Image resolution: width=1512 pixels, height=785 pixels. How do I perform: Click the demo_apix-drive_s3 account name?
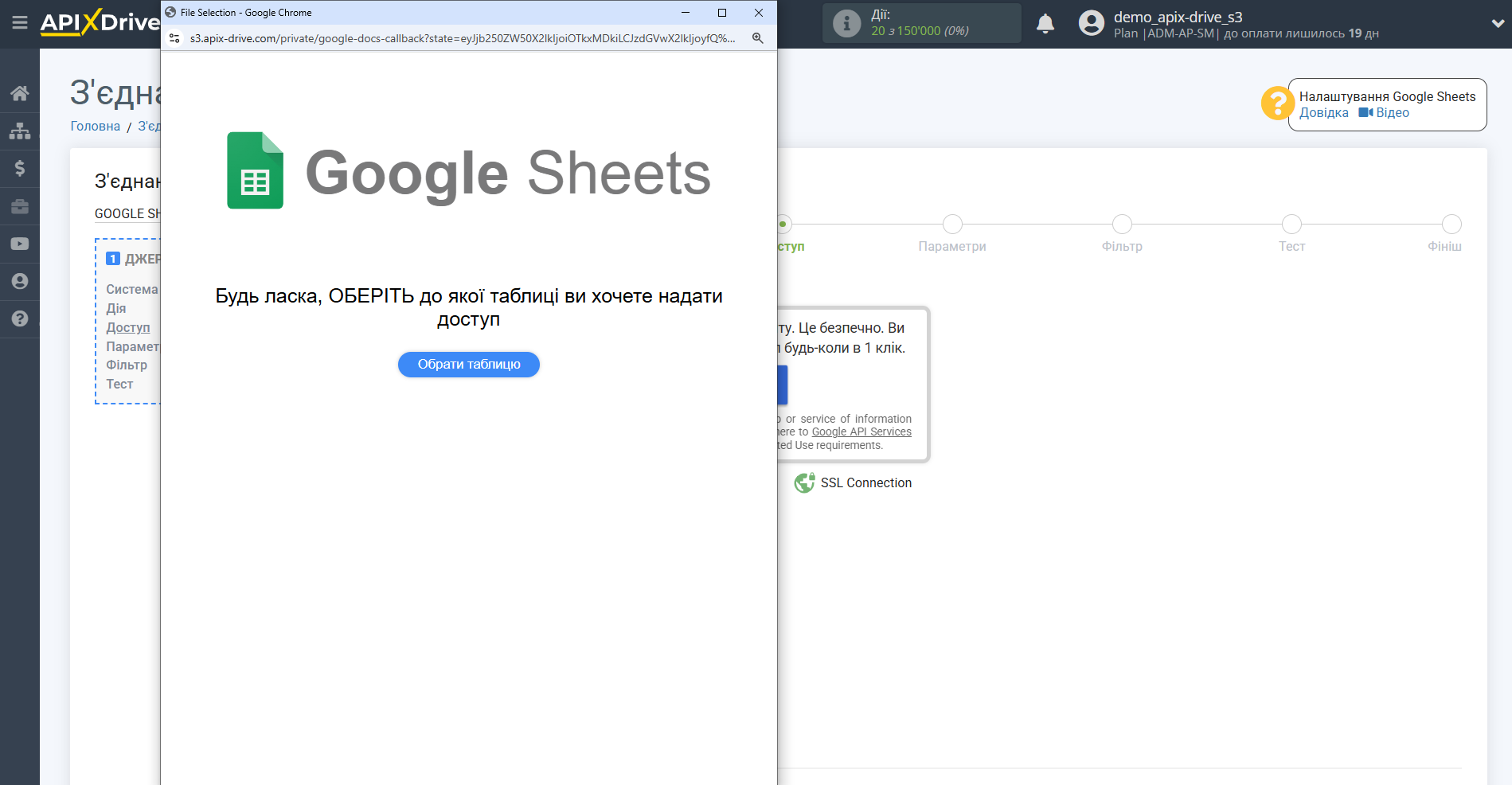coord(1178,17)
